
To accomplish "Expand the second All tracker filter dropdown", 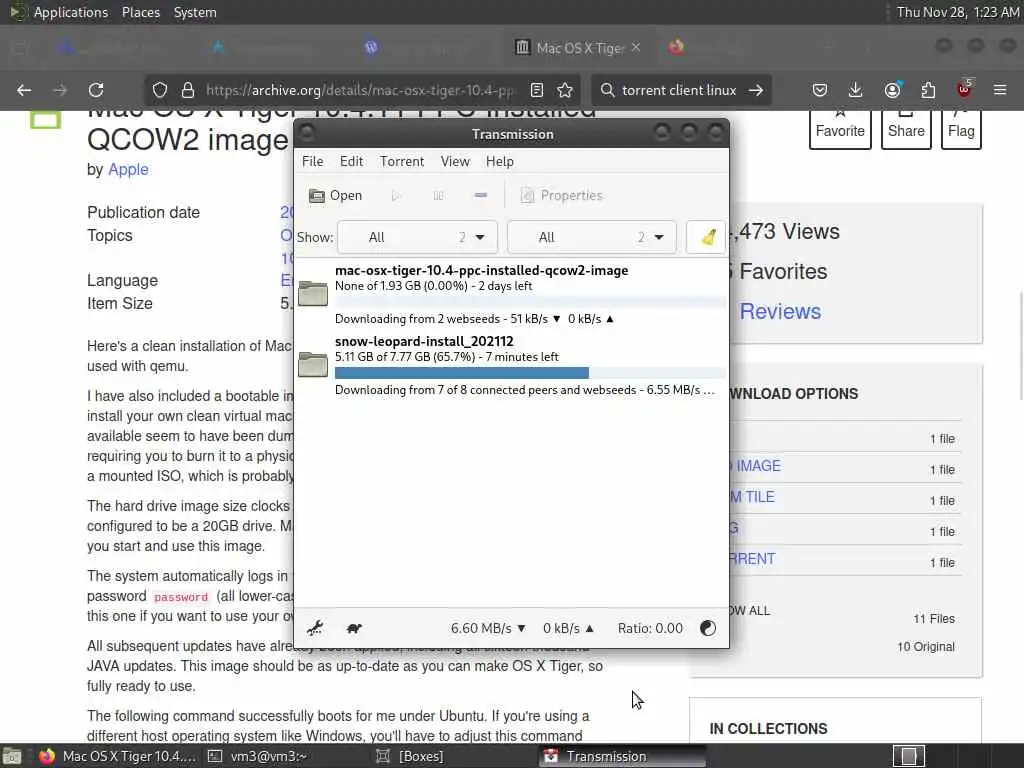I will click(x=592, y=237).
